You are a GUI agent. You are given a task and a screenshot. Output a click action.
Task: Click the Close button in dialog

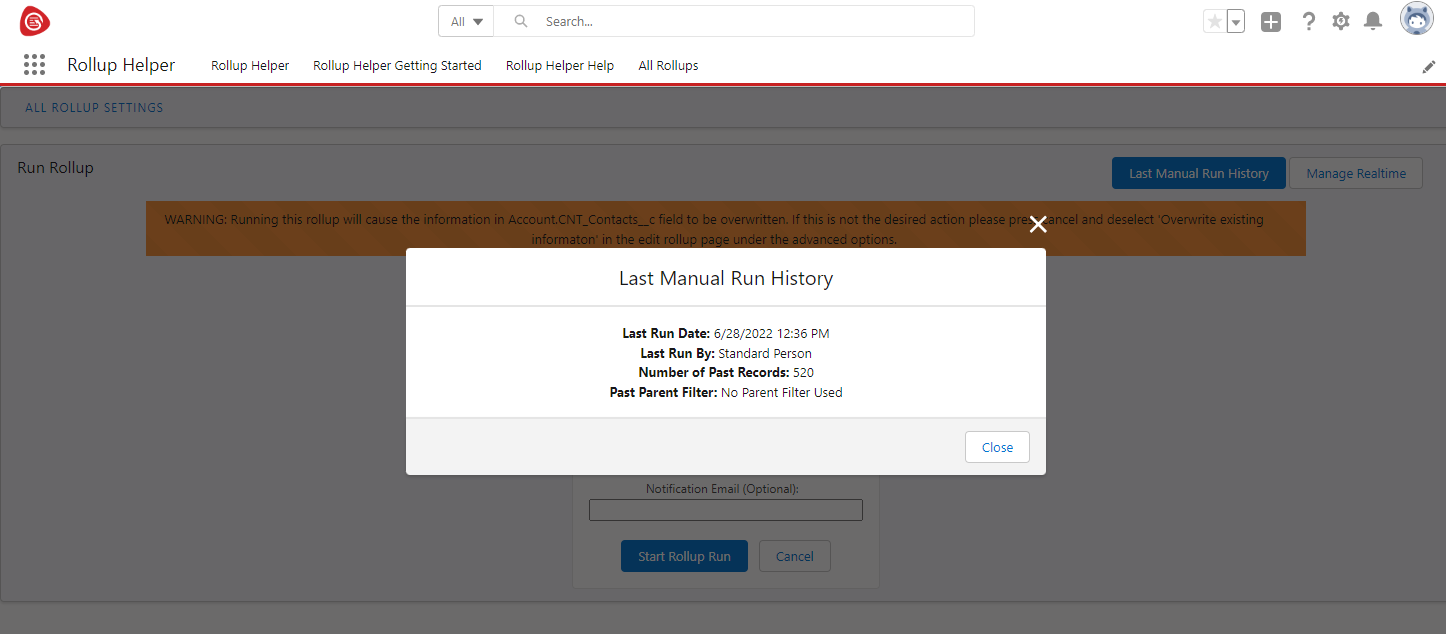tap(997, 447)
